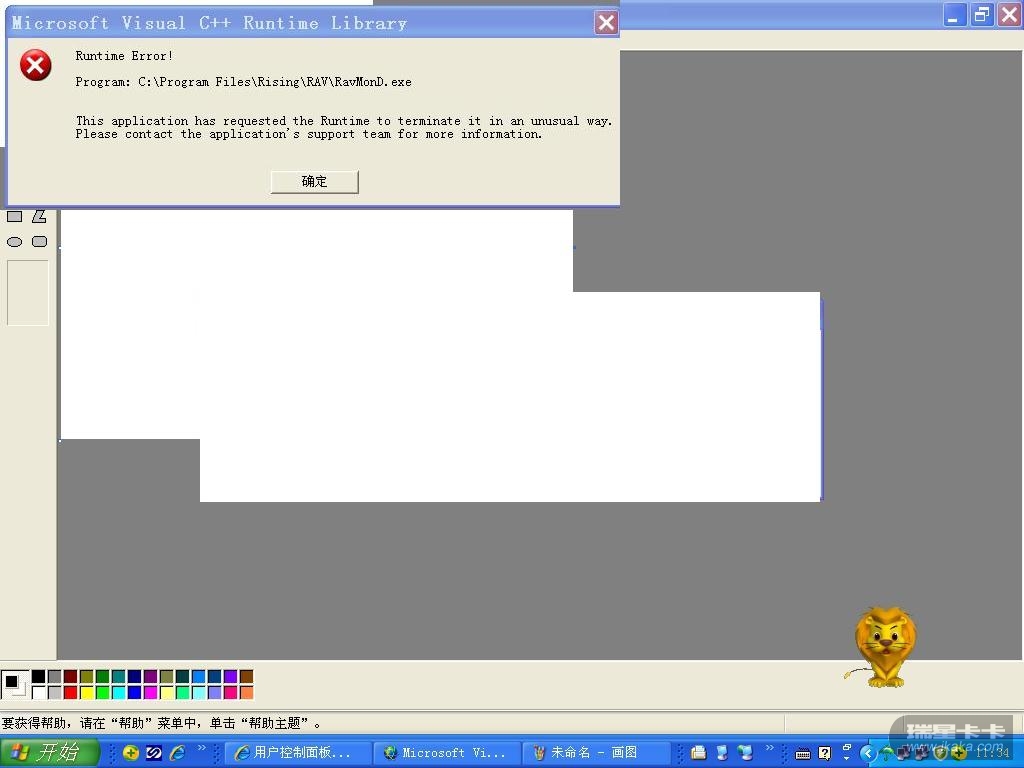Select the Rectangle tool in Paint
Screen dimensions: 1024x768
coord(14,216)
